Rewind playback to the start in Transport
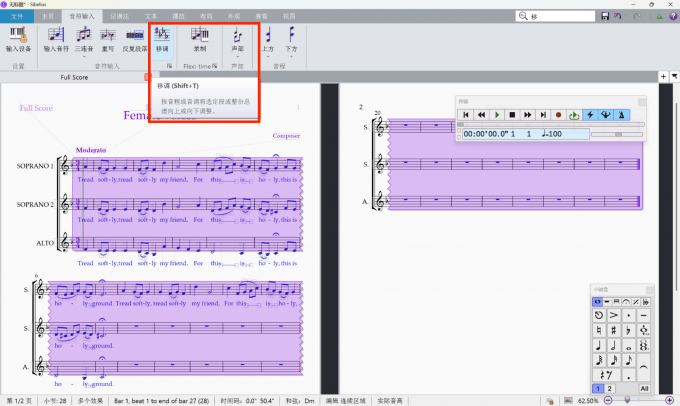This screenshot has width=680, height=406. point(466,115)
